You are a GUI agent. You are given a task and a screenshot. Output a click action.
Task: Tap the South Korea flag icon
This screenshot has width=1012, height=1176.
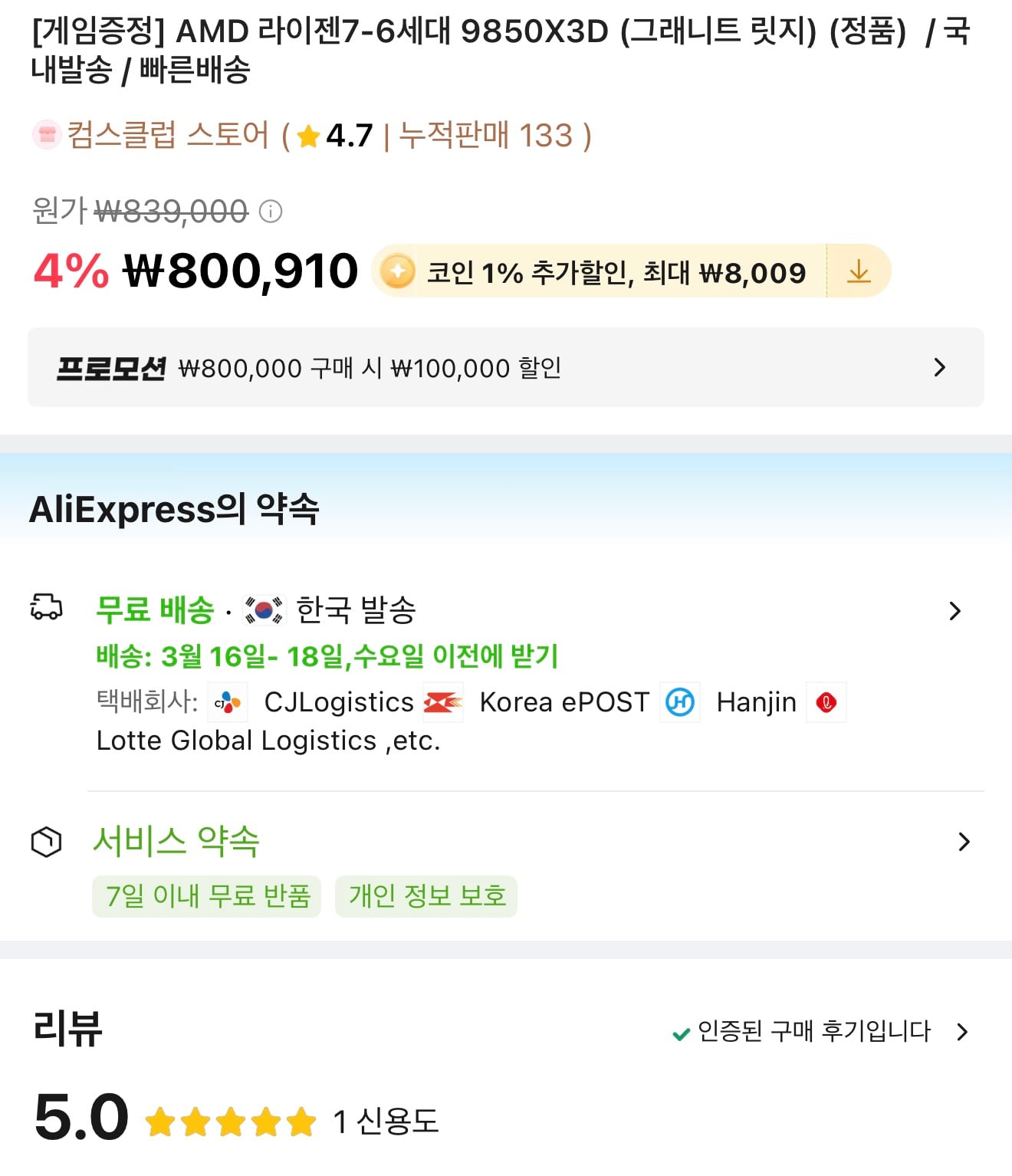coord(264,610)
